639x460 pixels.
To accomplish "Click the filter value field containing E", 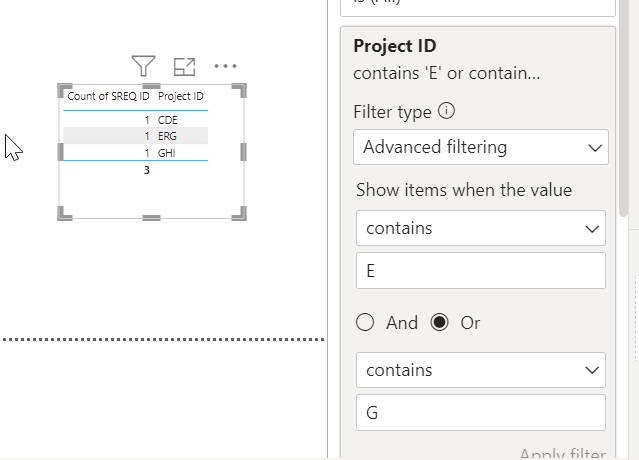I will click(x=481, y=271).
